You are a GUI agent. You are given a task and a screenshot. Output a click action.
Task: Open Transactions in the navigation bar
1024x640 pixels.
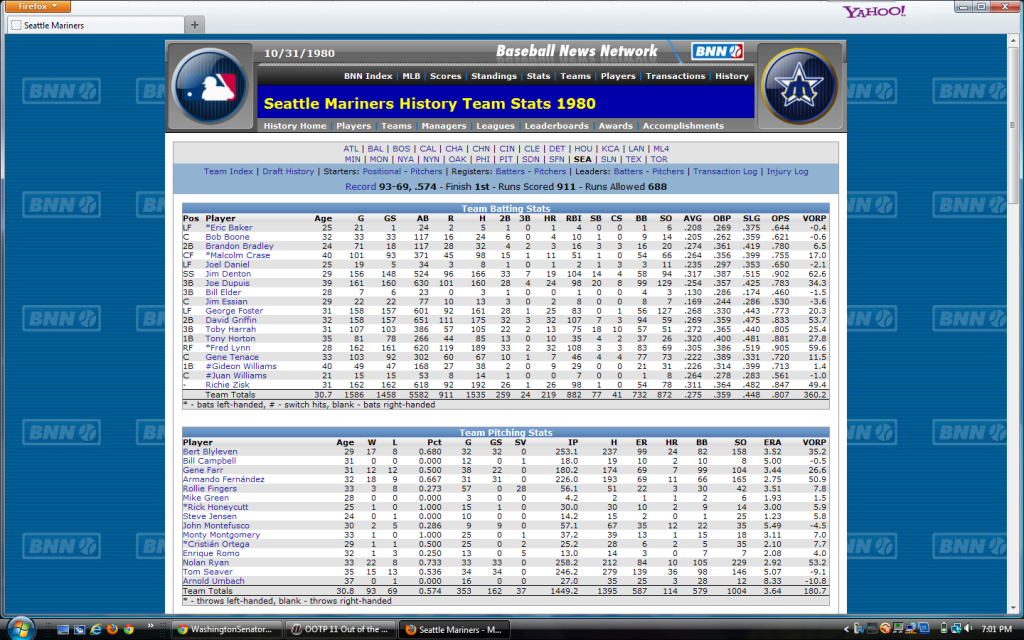tap(675, 76)
